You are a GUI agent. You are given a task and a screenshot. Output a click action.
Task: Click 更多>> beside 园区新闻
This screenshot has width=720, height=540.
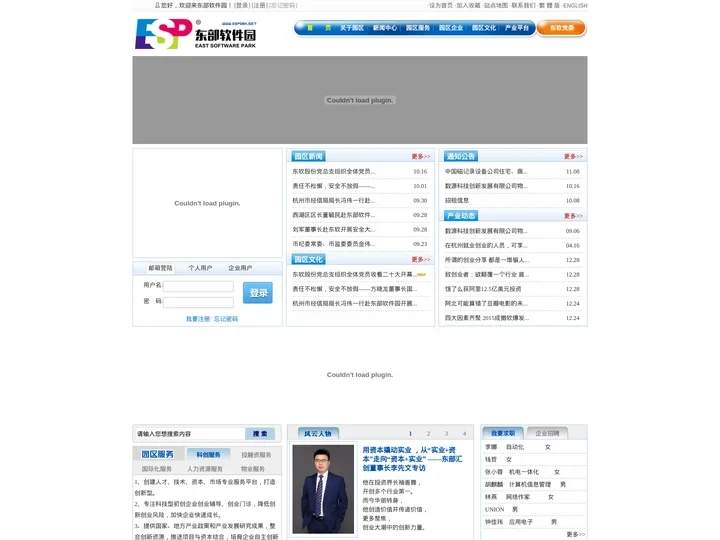point(421,157)
